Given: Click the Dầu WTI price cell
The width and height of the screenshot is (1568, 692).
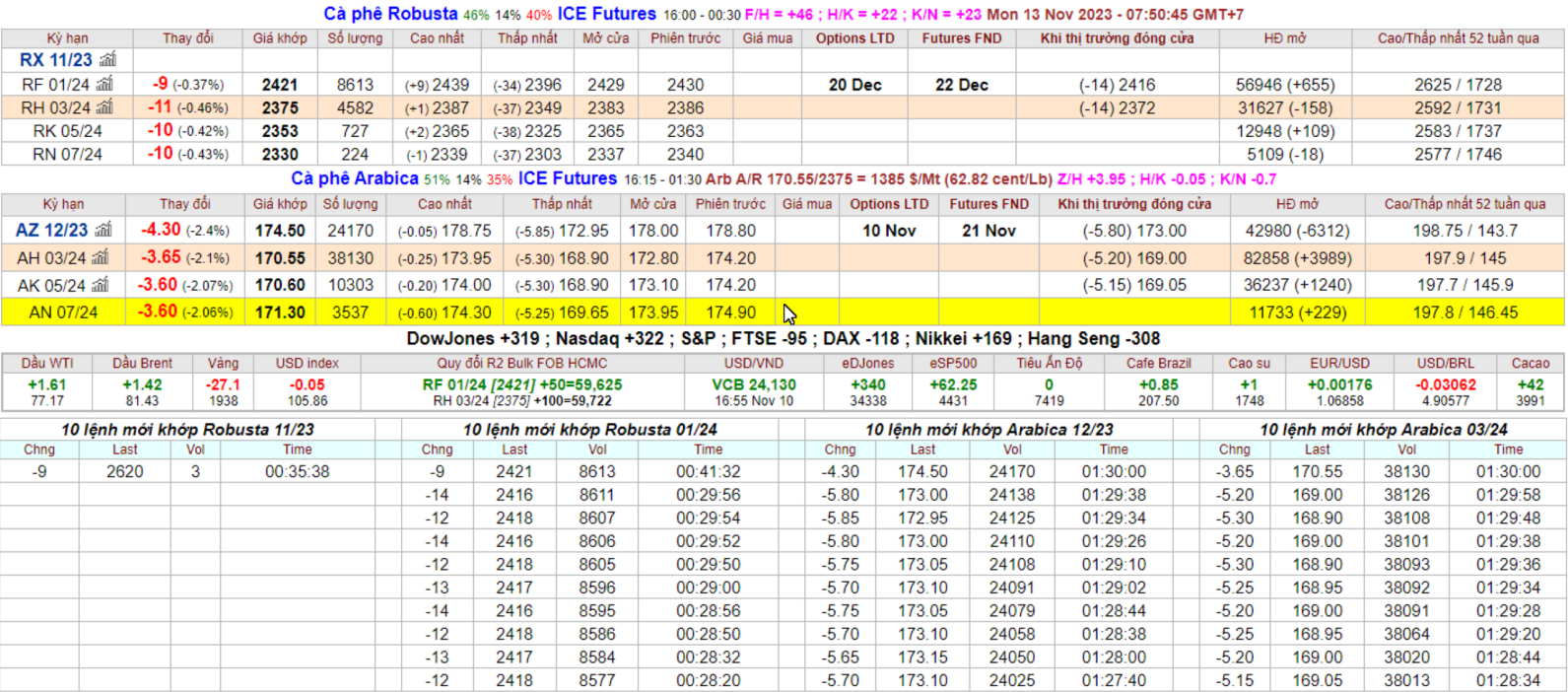Looking at the screenshot, I should coord(46,391).
